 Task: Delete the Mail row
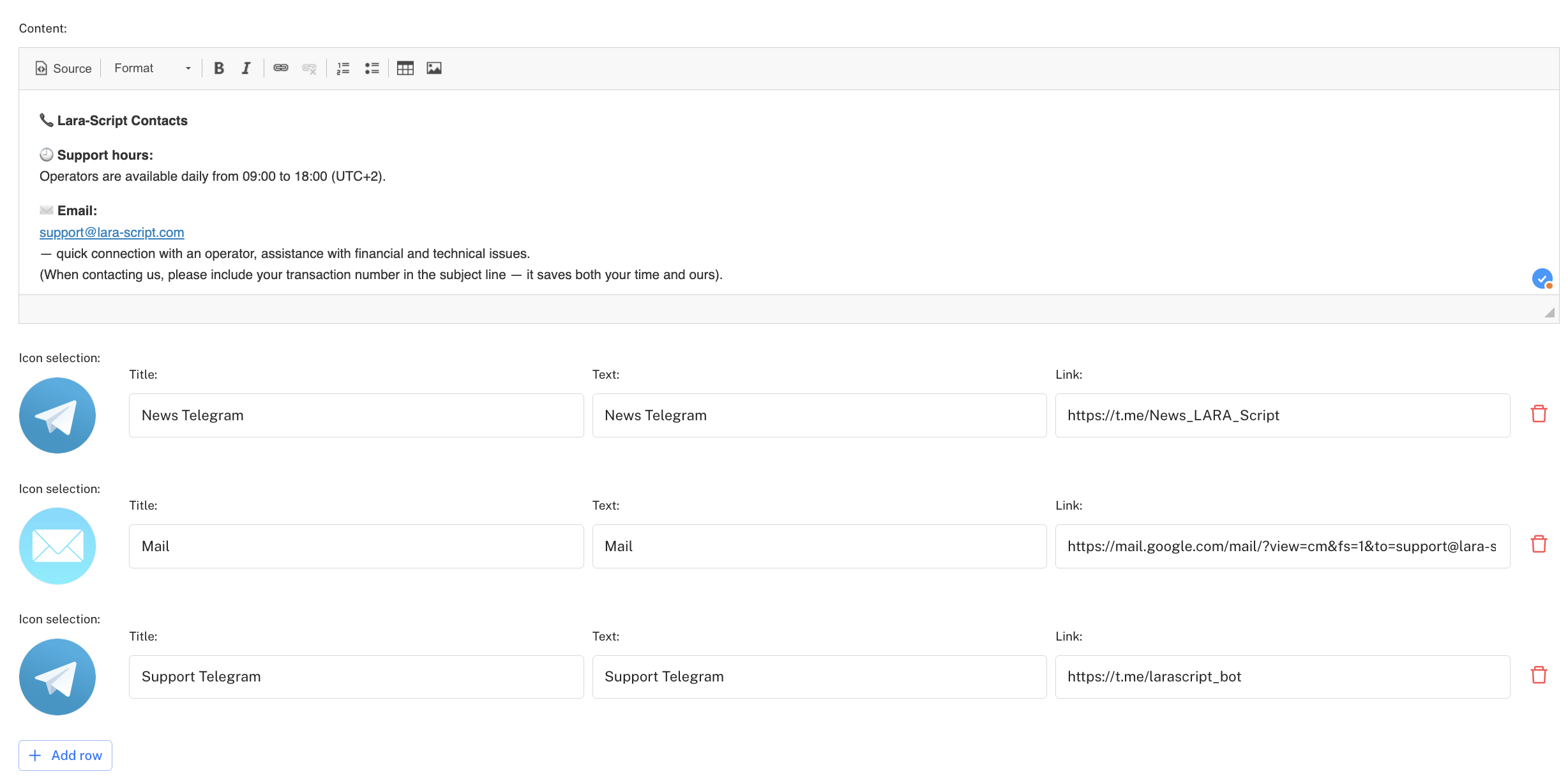[x=1539, y=545]
